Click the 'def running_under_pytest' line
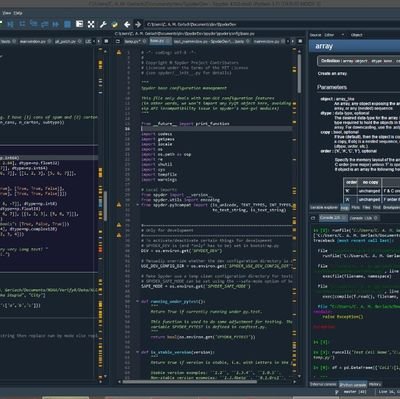 pos(173,301)
